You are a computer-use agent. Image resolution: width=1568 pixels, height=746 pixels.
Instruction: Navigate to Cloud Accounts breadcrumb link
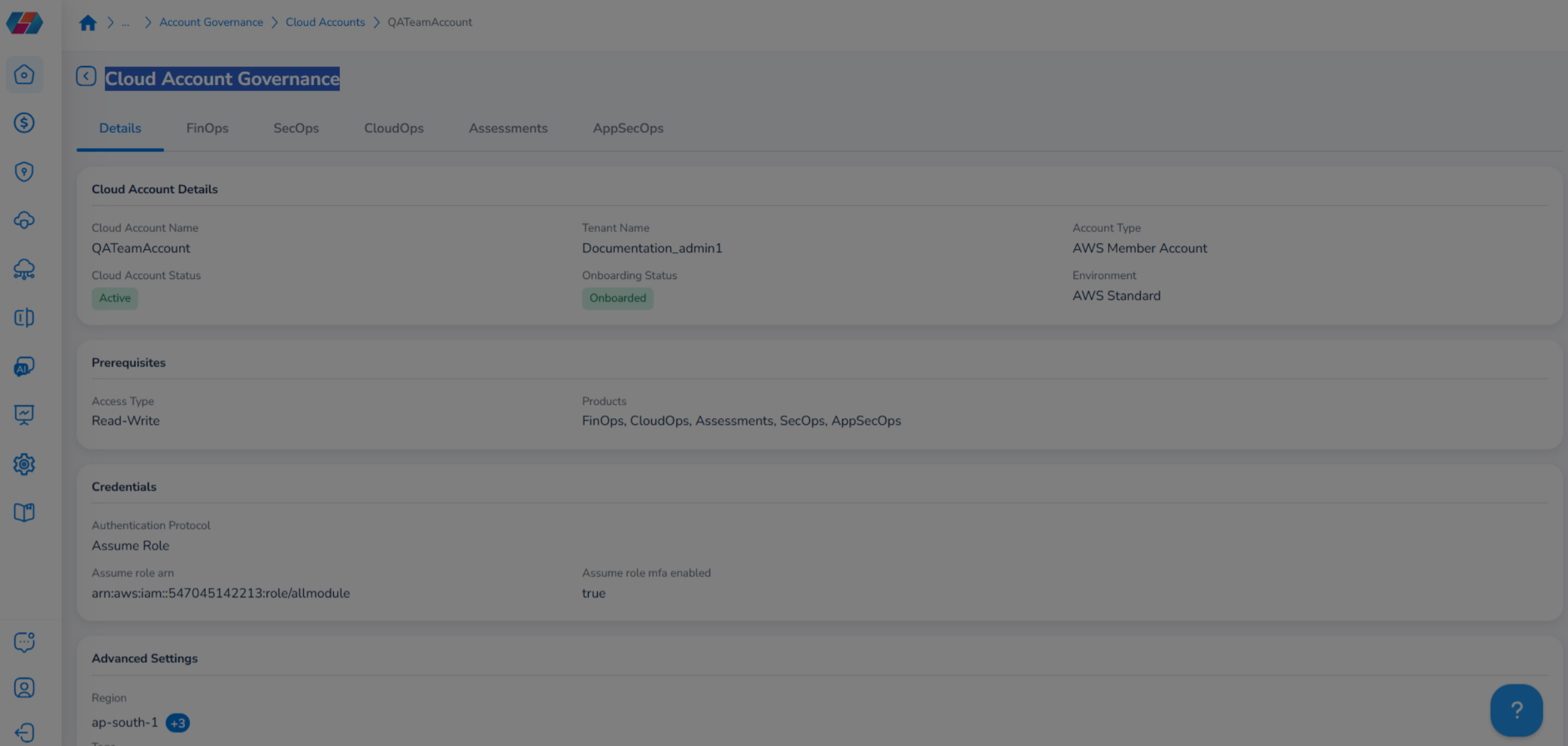pos(325,22)
